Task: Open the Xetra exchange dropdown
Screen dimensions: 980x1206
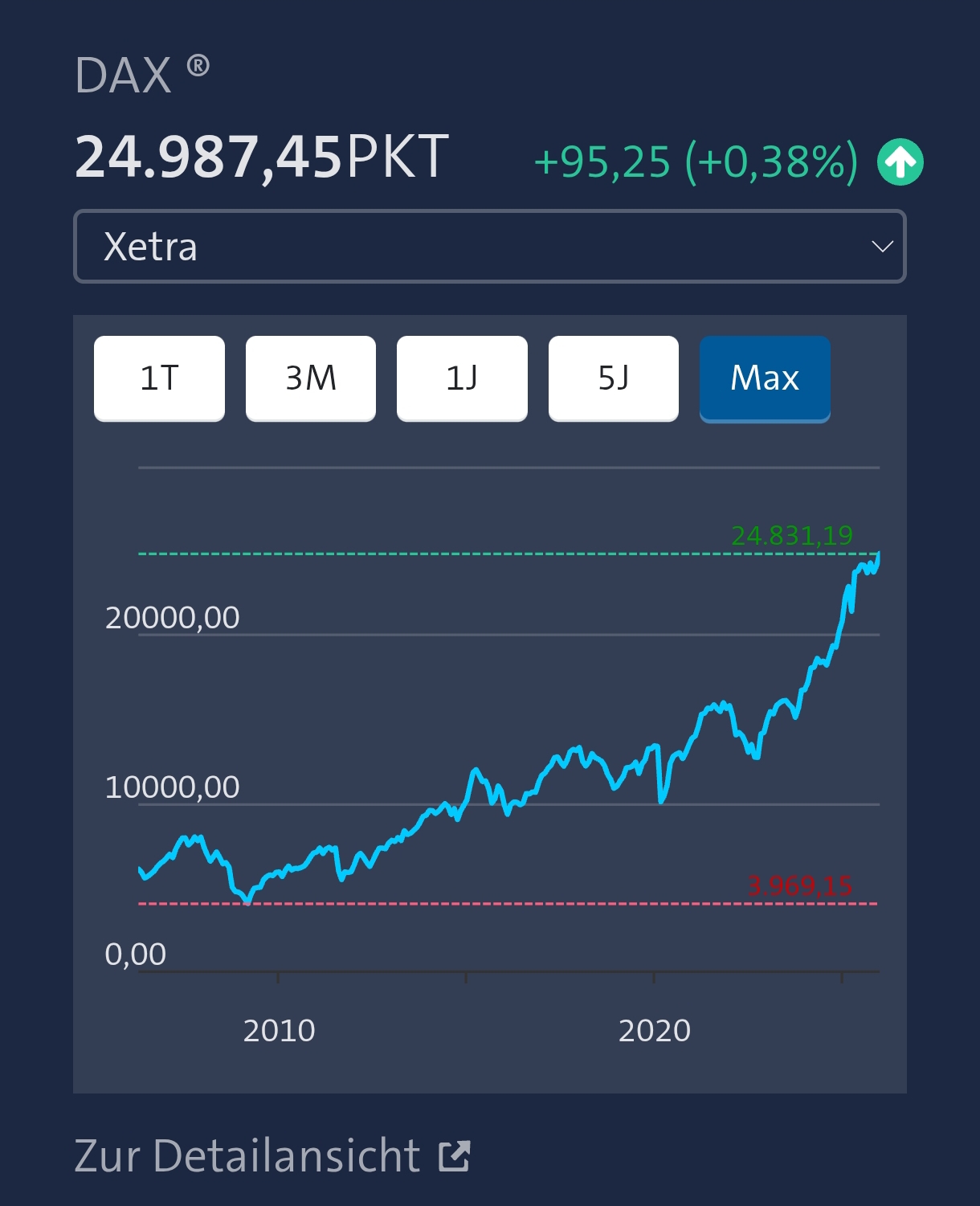Action: [489, 247]
